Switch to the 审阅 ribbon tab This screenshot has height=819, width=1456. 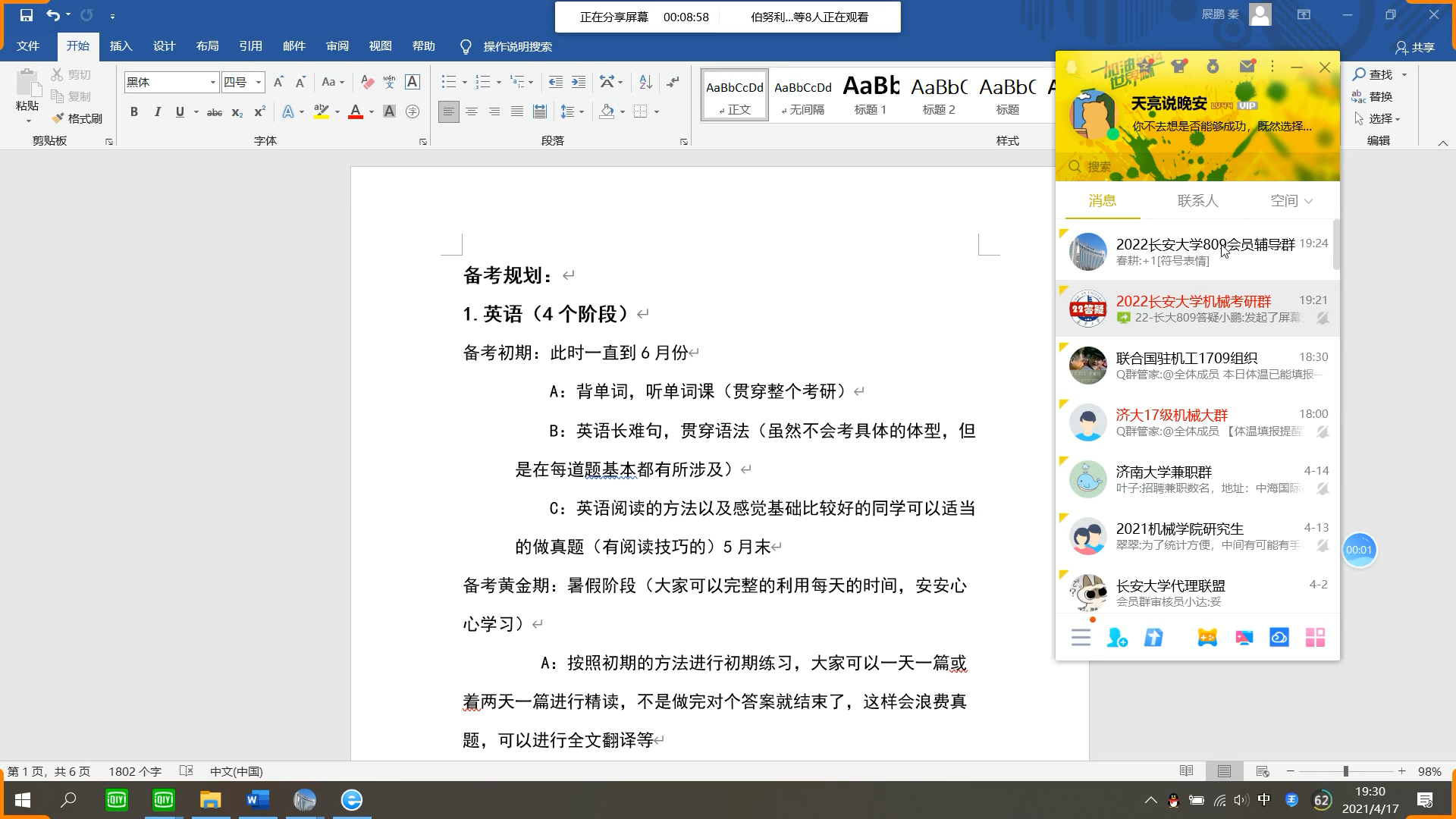pos(337,46)
